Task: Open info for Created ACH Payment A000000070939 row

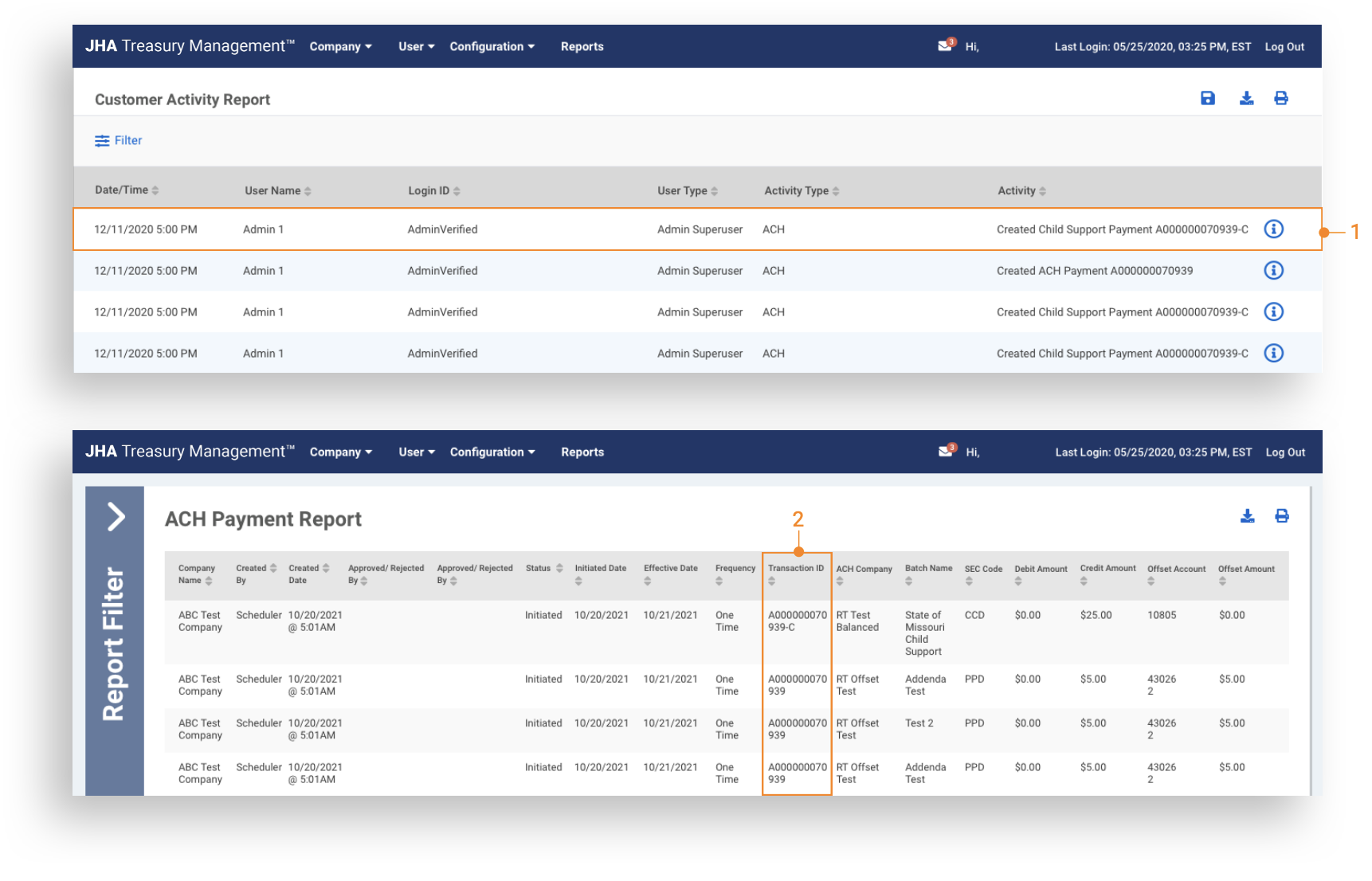Action: click(1273, 271)
